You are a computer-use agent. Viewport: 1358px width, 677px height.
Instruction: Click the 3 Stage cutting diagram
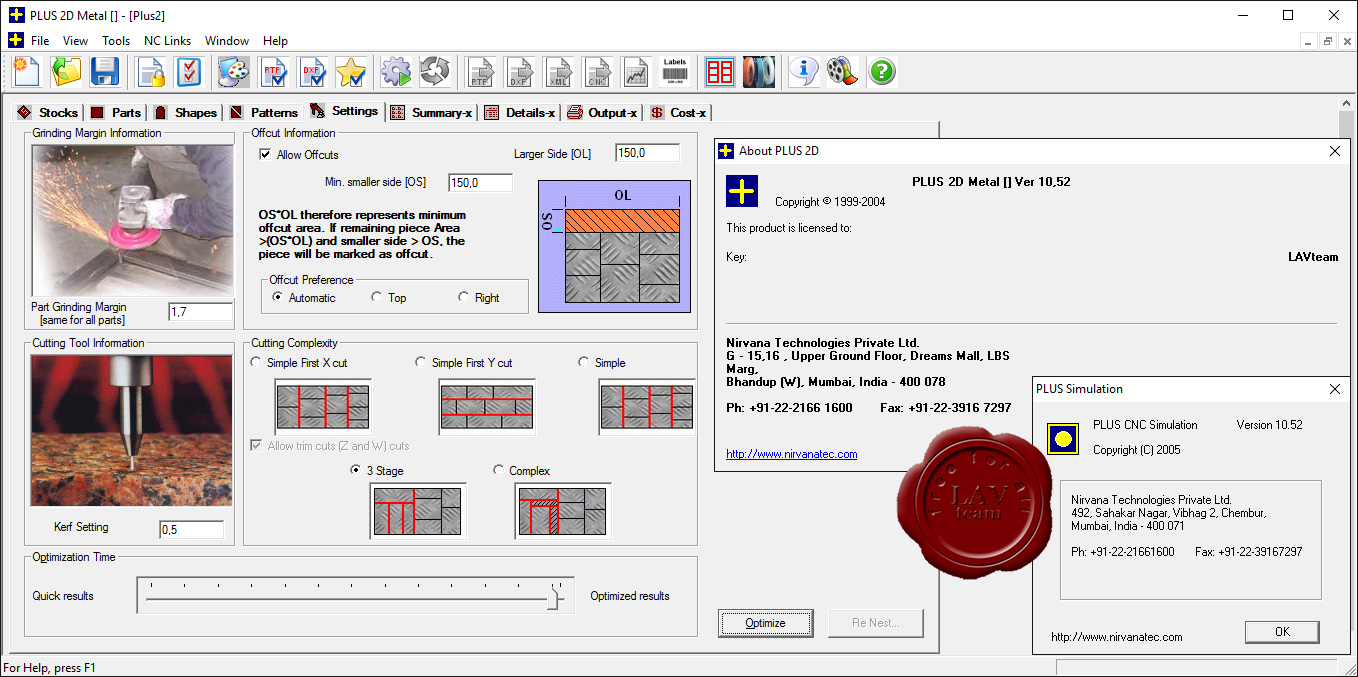418,511
